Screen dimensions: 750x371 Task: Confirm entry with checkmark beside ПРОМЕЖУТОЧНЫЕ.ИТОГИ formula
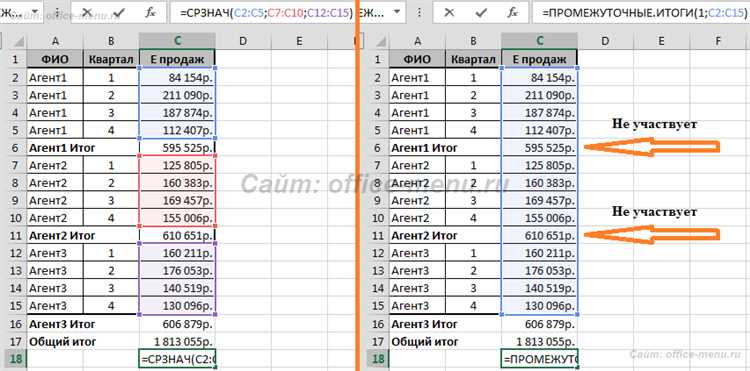pos(481,12)
